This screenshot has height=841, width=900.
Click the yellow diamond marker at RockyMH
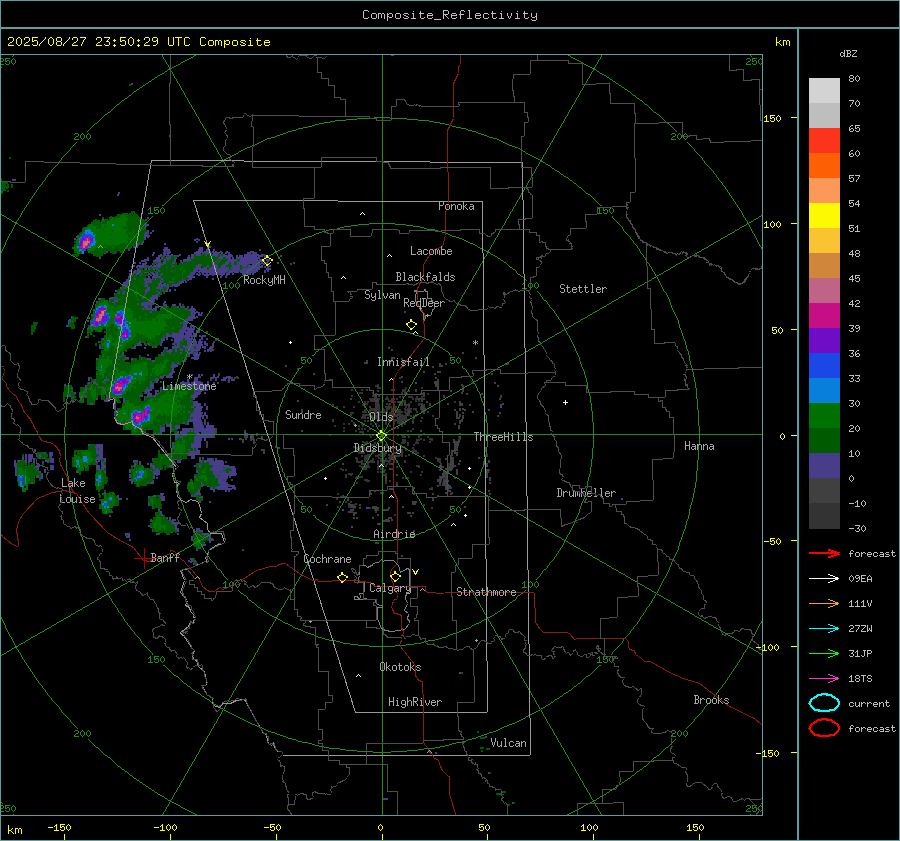pyautogui.click(x=267, y=261)
